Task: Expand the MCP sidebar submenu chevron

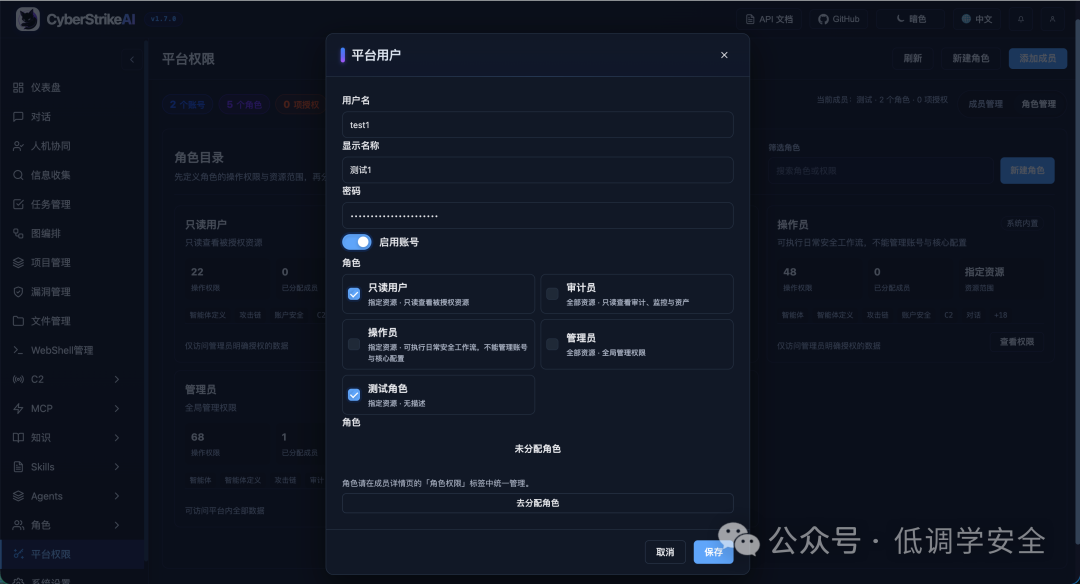Action: 116,408
